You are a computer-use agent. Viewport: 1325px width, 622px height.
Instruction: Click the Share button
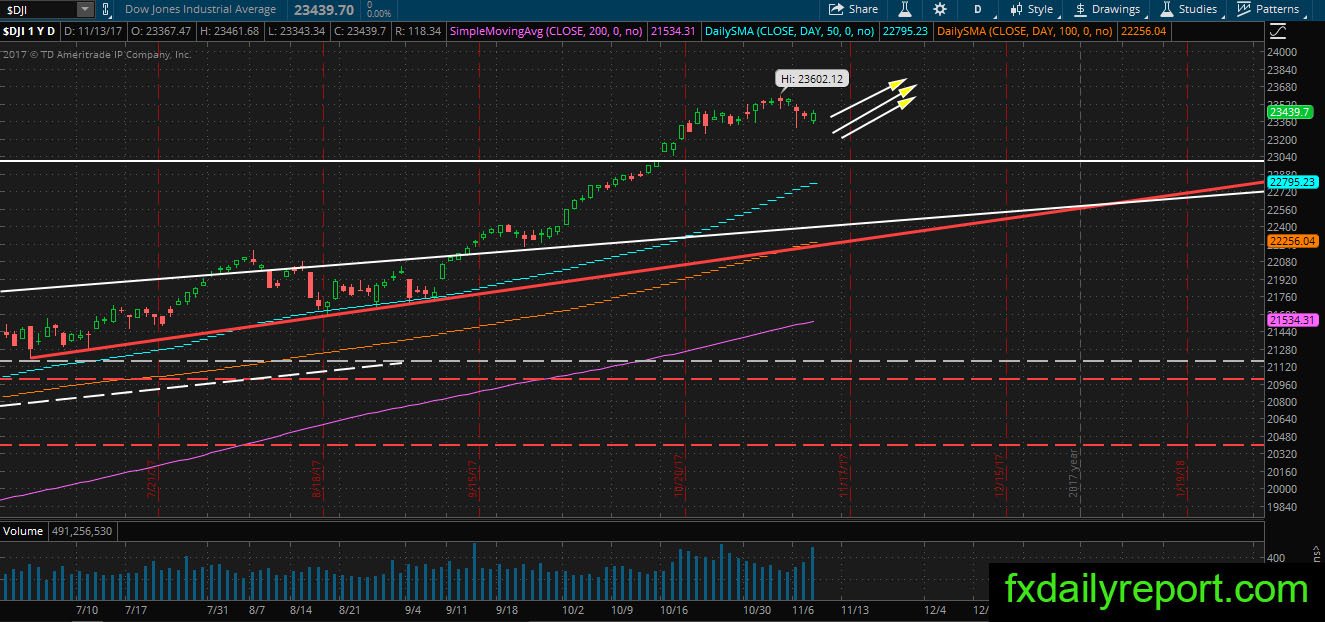click(x=855, y=9)
